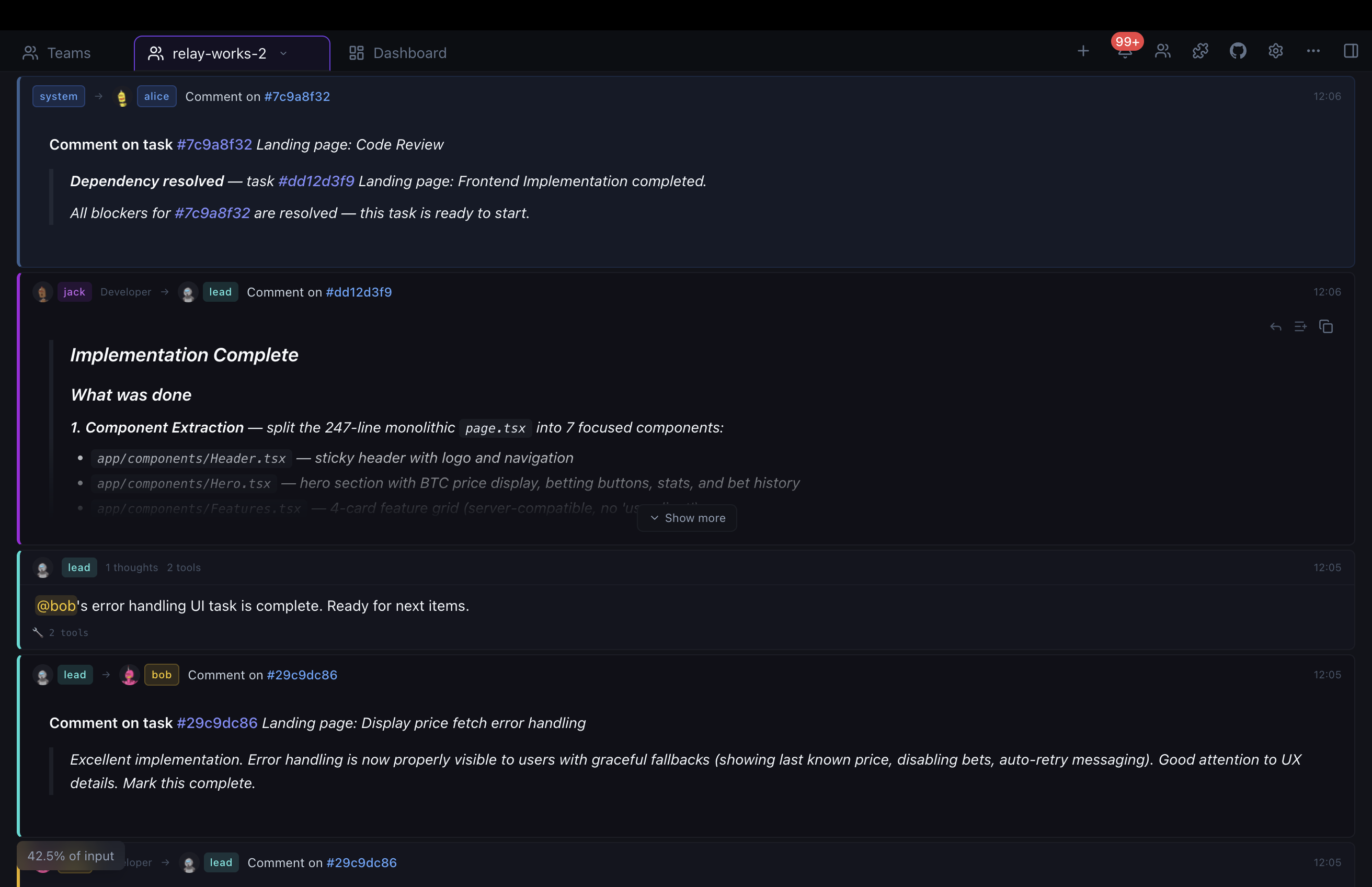This screenshot has height=887, width=1372.
Task: Click the 42.5% of input indicator
Action: coord(70,855)
